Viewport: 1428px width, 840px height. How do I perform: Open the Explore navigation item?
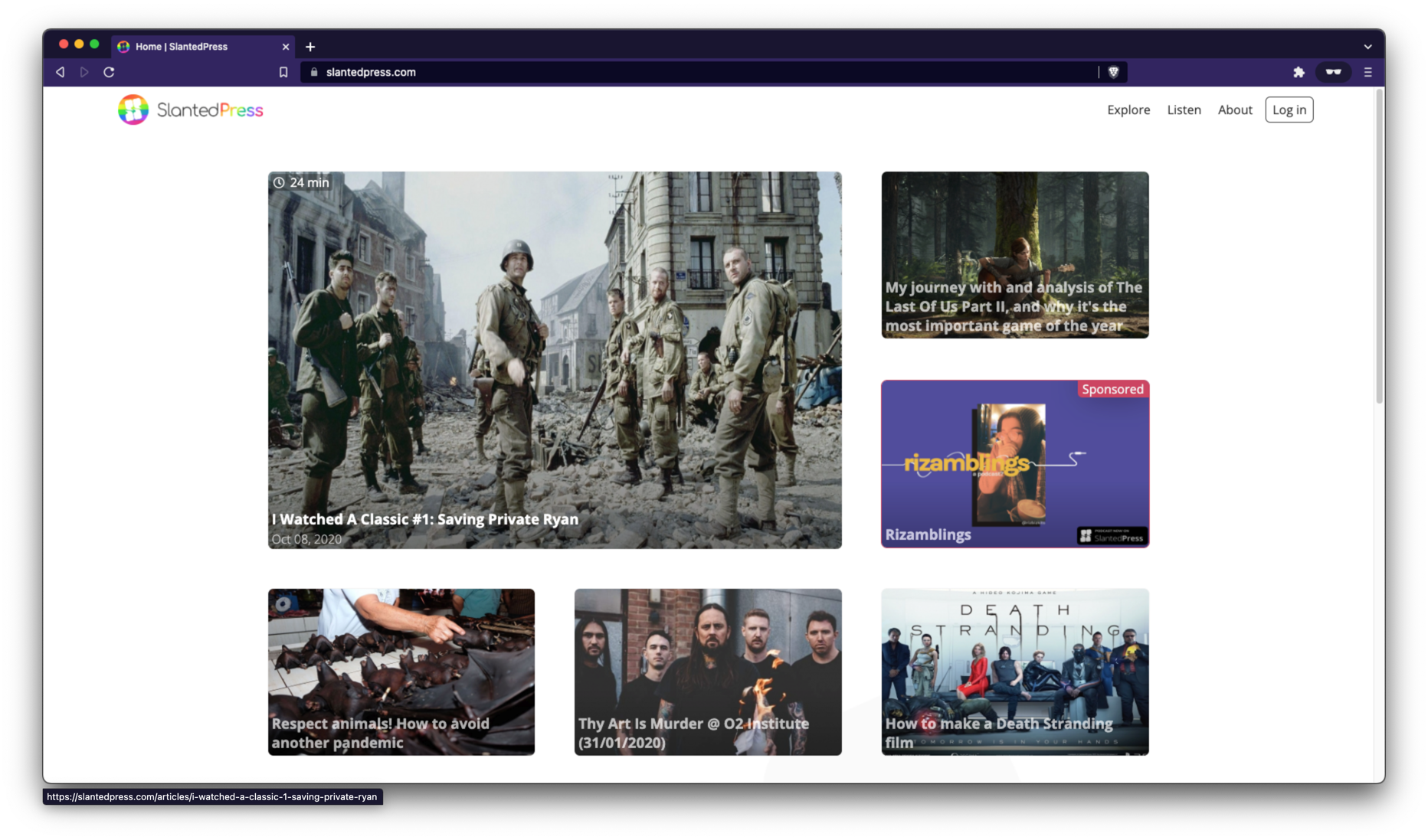[x=1128, y=109]
